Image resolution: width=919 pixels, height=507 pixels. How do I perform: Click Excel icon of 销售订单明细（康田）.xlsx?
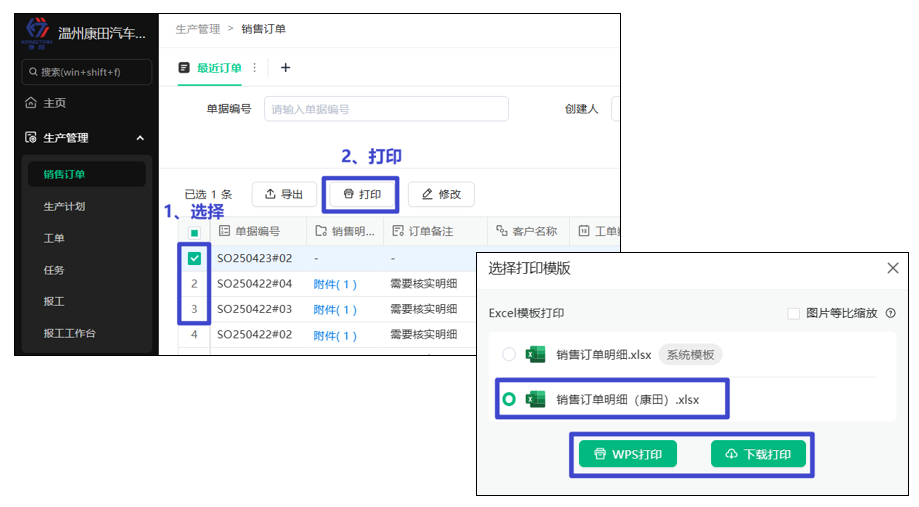pos(536,399)
